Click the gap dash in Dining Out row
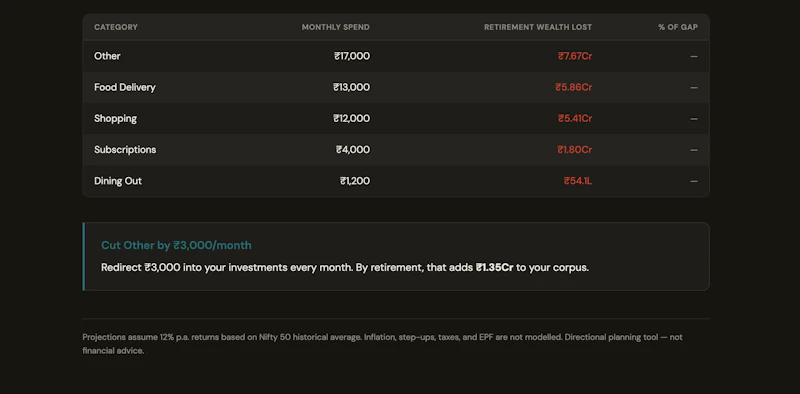 [x=694, y=181]
